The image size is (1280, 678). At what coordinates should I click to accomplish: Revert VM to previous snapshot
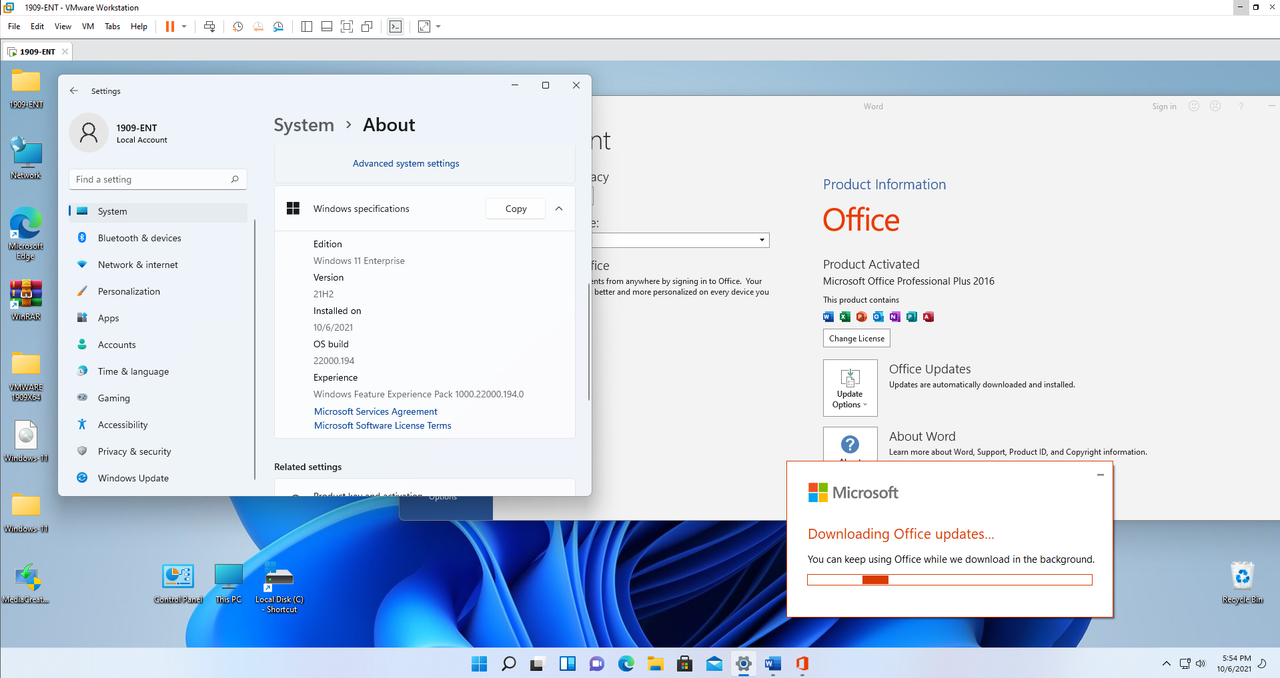coord(258,26)
